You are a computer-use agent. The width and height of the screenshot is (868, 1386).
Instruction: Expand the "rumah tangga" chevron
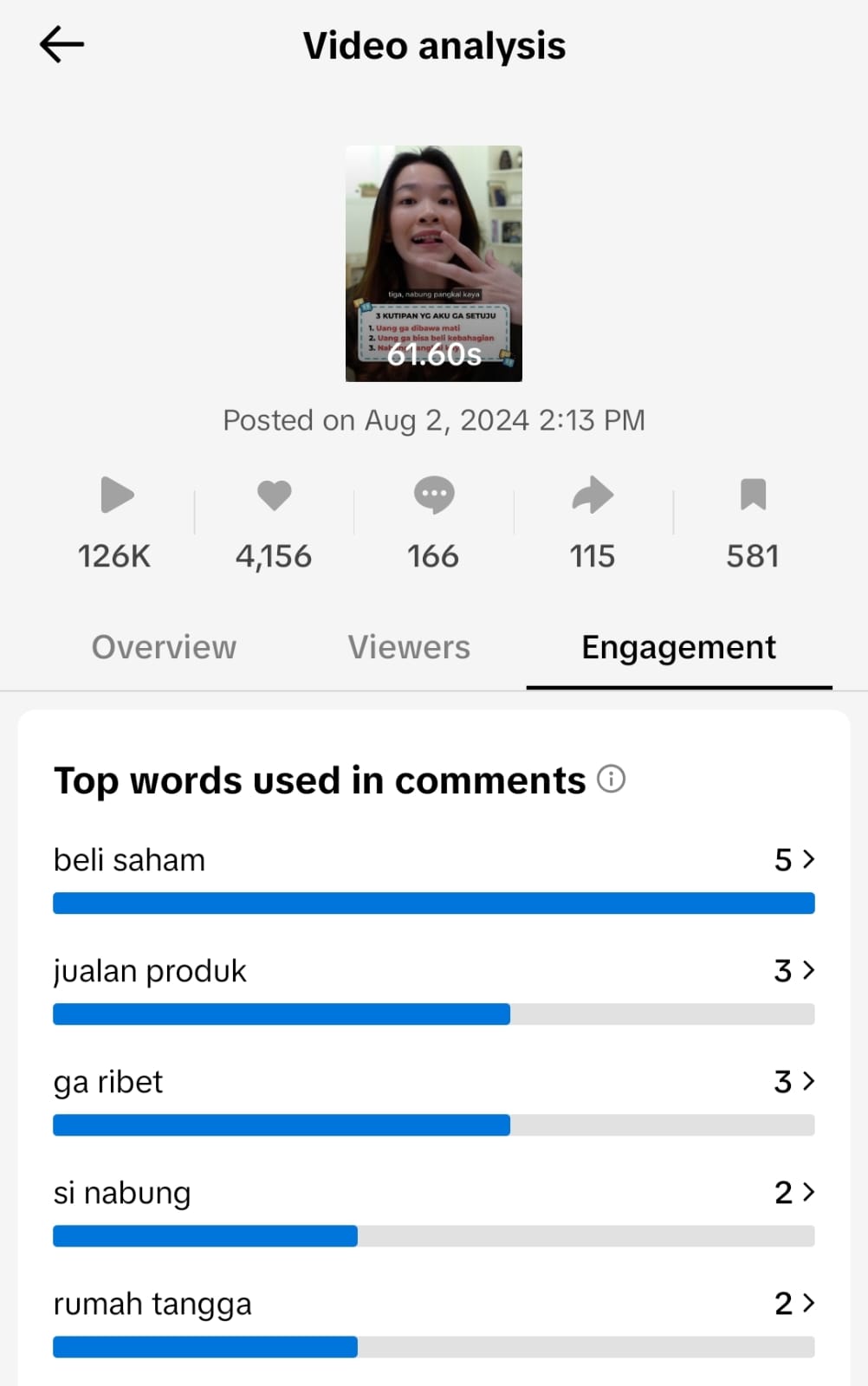pos(808,1303)
